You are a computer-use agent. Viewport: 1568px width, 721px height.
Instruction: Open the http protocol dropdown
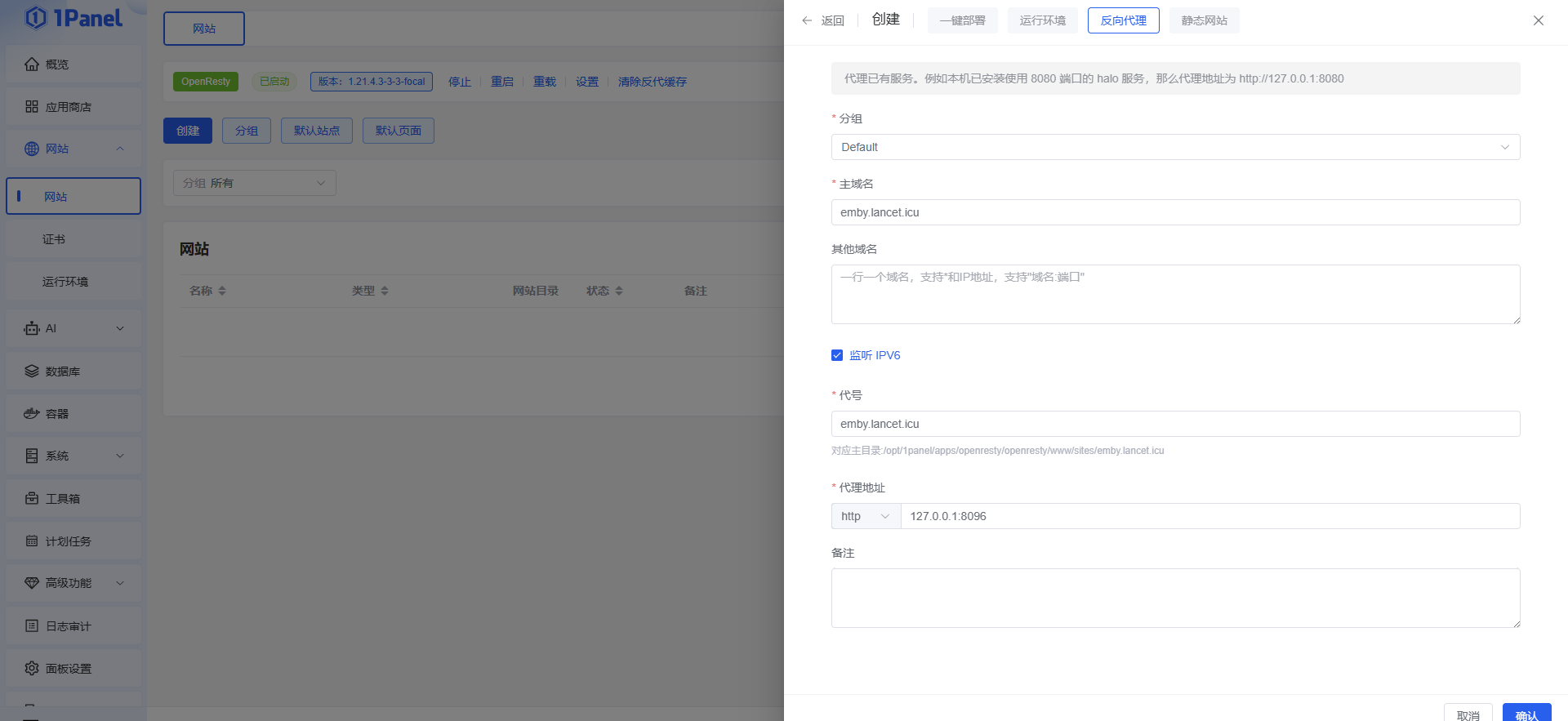click(865, 516)
